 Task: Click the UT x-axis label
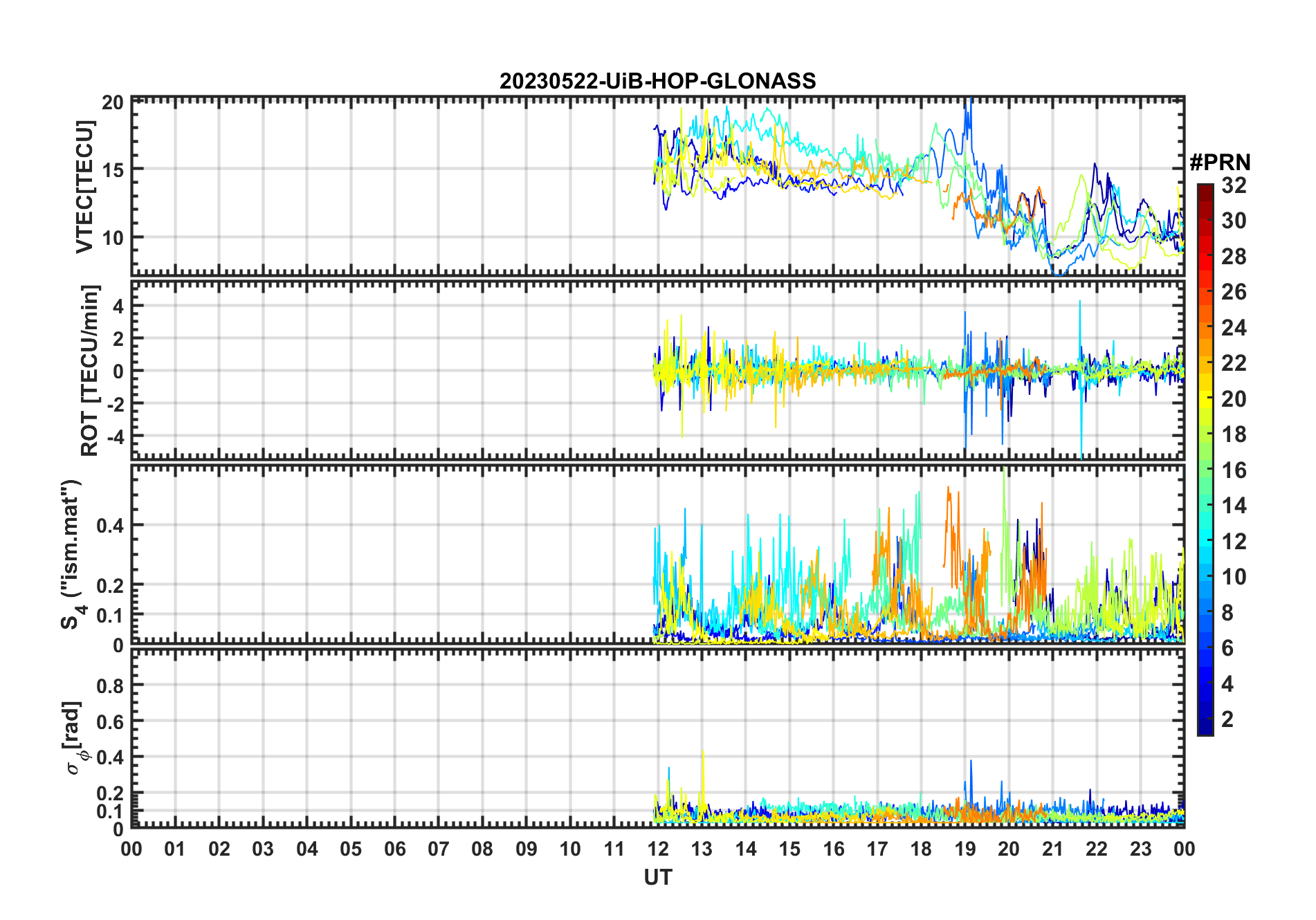pos(658,877)
